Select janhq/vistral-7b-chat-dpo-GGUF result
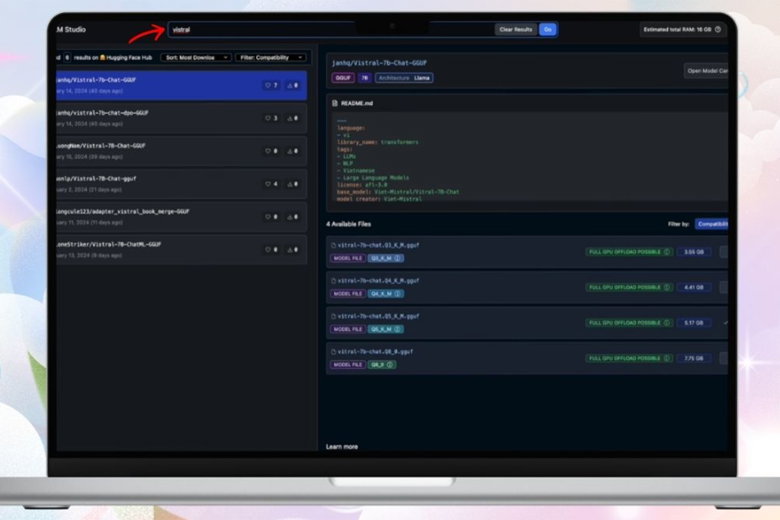Viewport: 780px width, 520px height. pos(182,118)
